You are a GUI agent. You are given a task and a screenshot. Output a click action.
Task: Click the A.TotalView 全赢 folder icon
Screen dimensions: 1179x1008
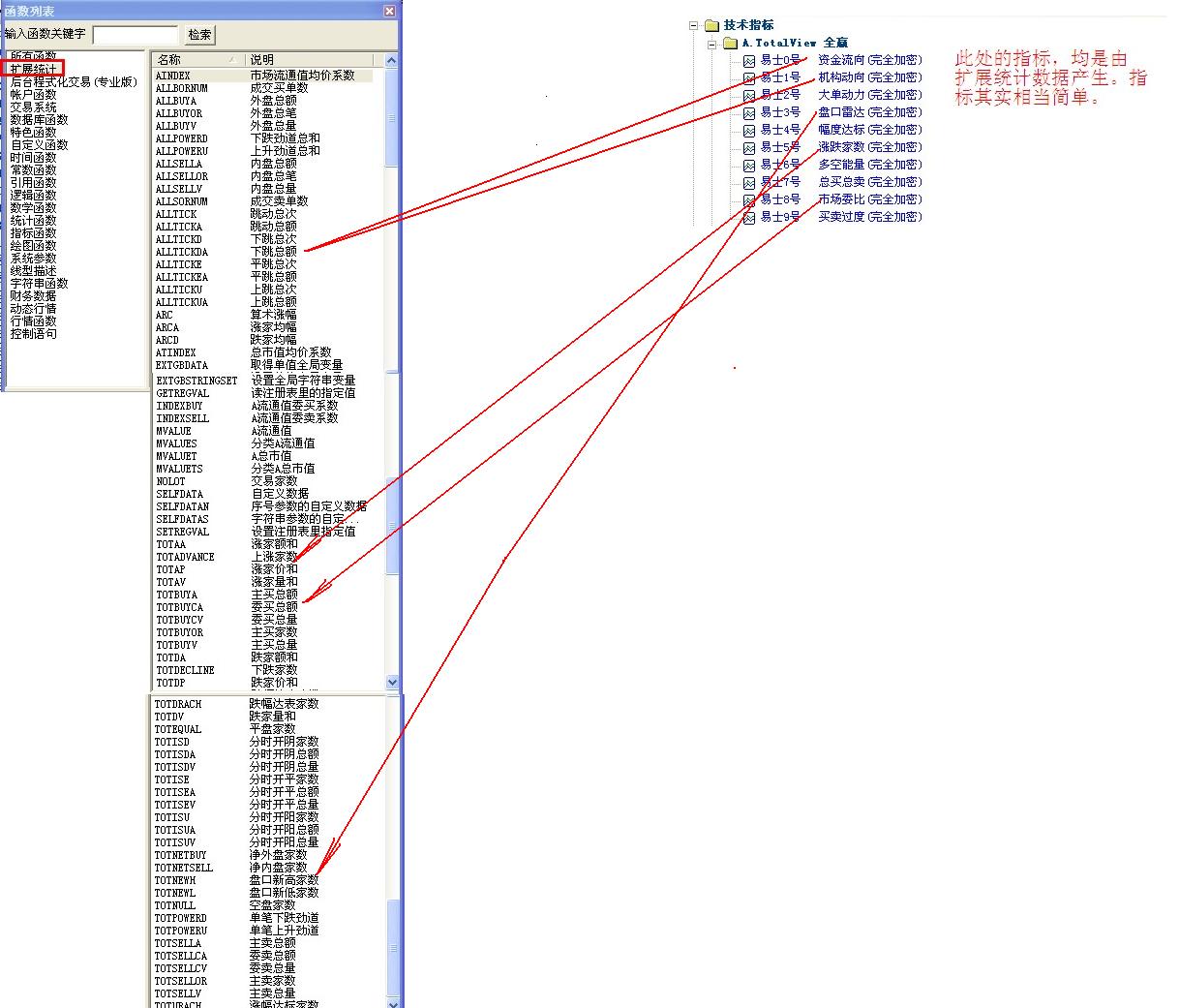(730, 44)
